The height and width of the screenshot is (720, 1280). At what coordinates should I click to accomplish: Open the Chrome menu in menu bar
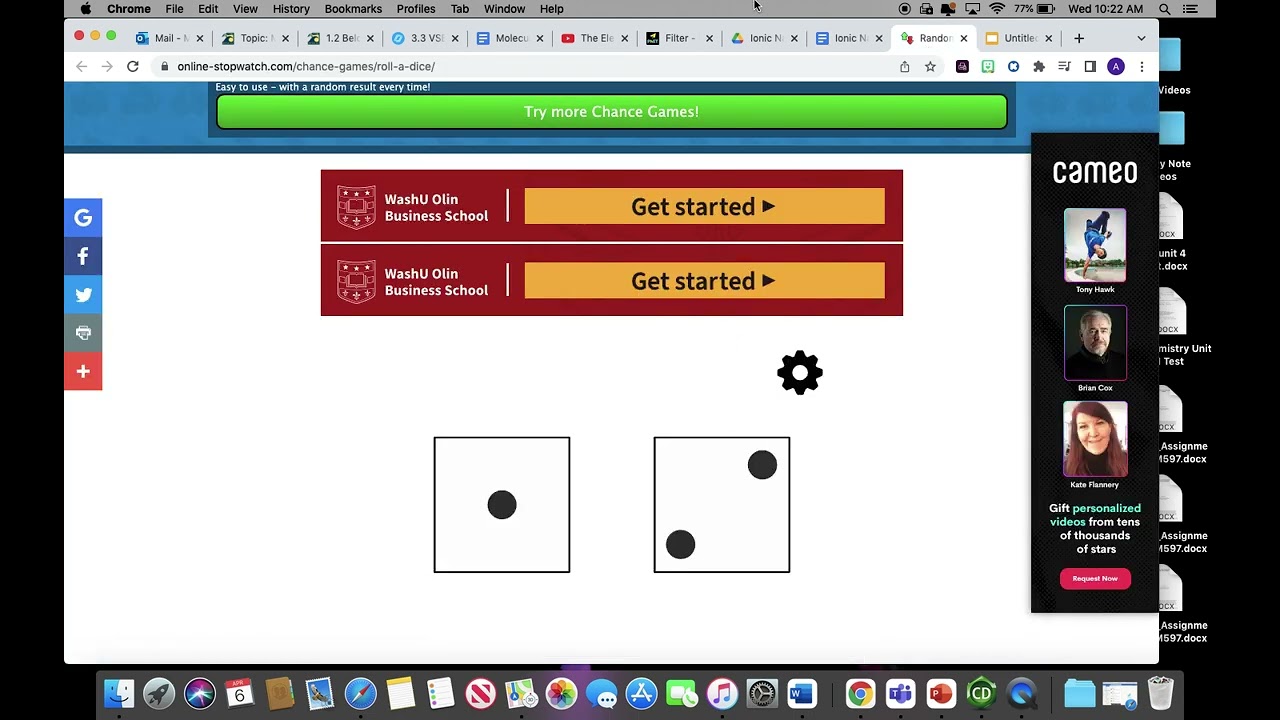coord(129,9)
